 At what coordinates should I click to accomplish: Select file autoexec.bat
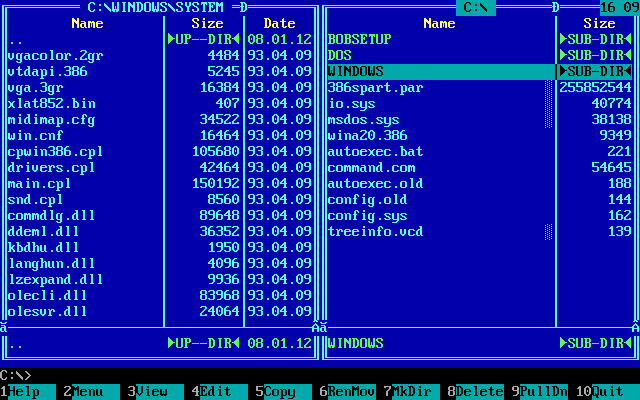point(480,151)
